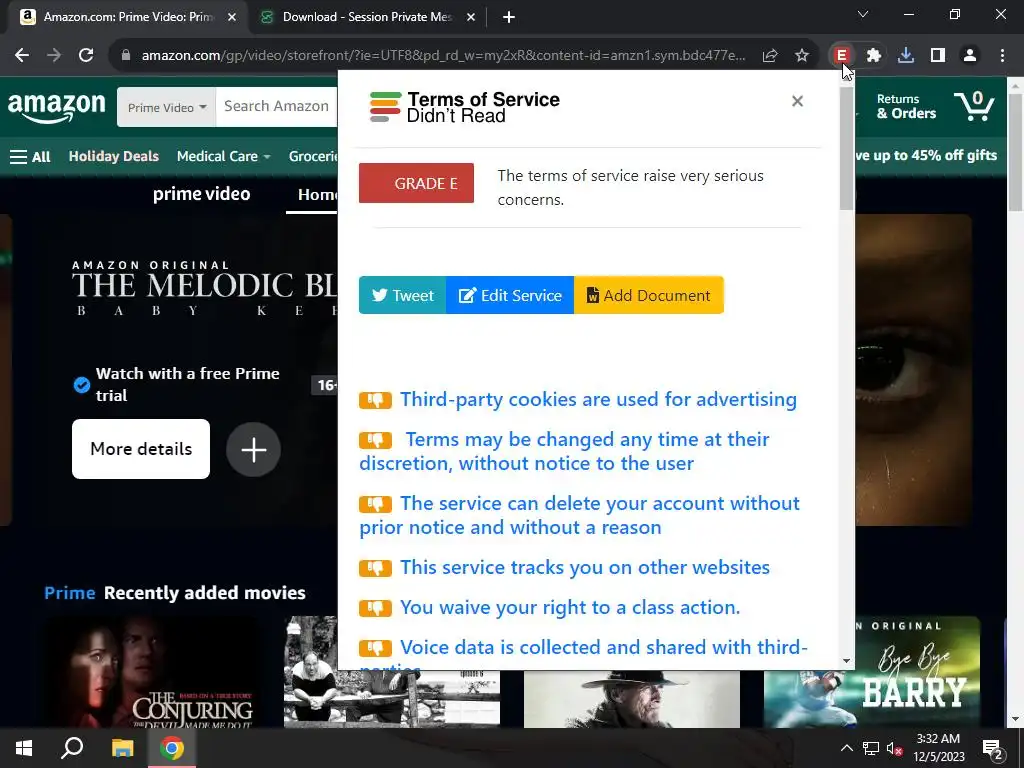Screen dimensions: 1024x768
Task: Open delete your account without notice point
Action: click(579, 515)
